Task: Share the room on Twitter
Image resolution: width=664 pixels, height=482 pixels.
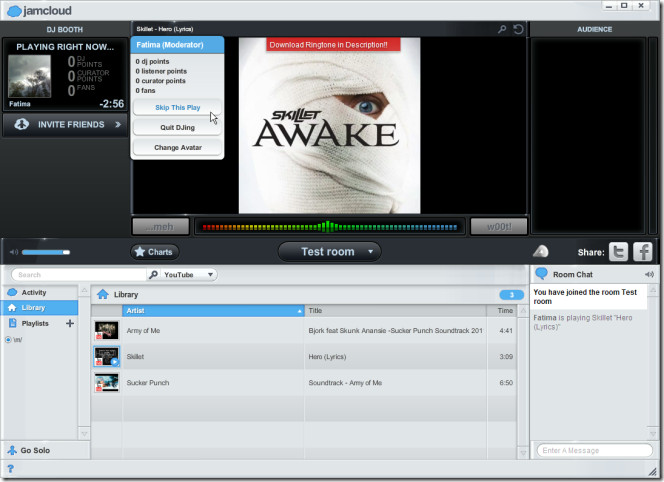Action: (619, 252)
